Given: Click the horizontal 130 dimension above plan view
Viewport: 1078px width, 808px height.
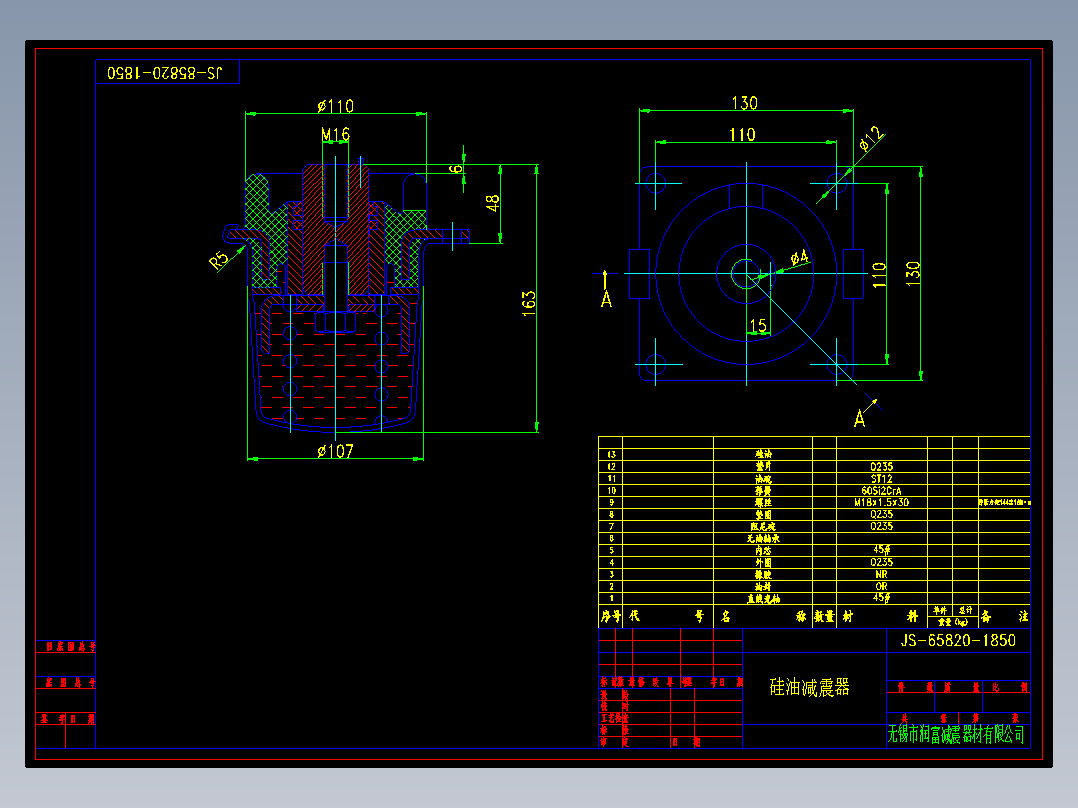Looking at the screenshot, I should 745,103.
